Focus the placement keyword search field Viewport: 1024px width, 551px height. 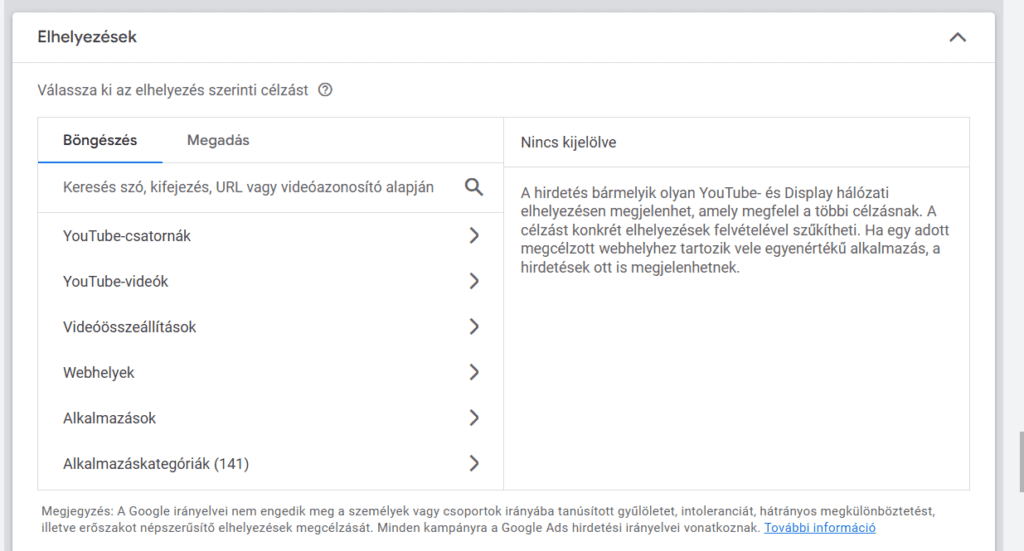(248, 188)
